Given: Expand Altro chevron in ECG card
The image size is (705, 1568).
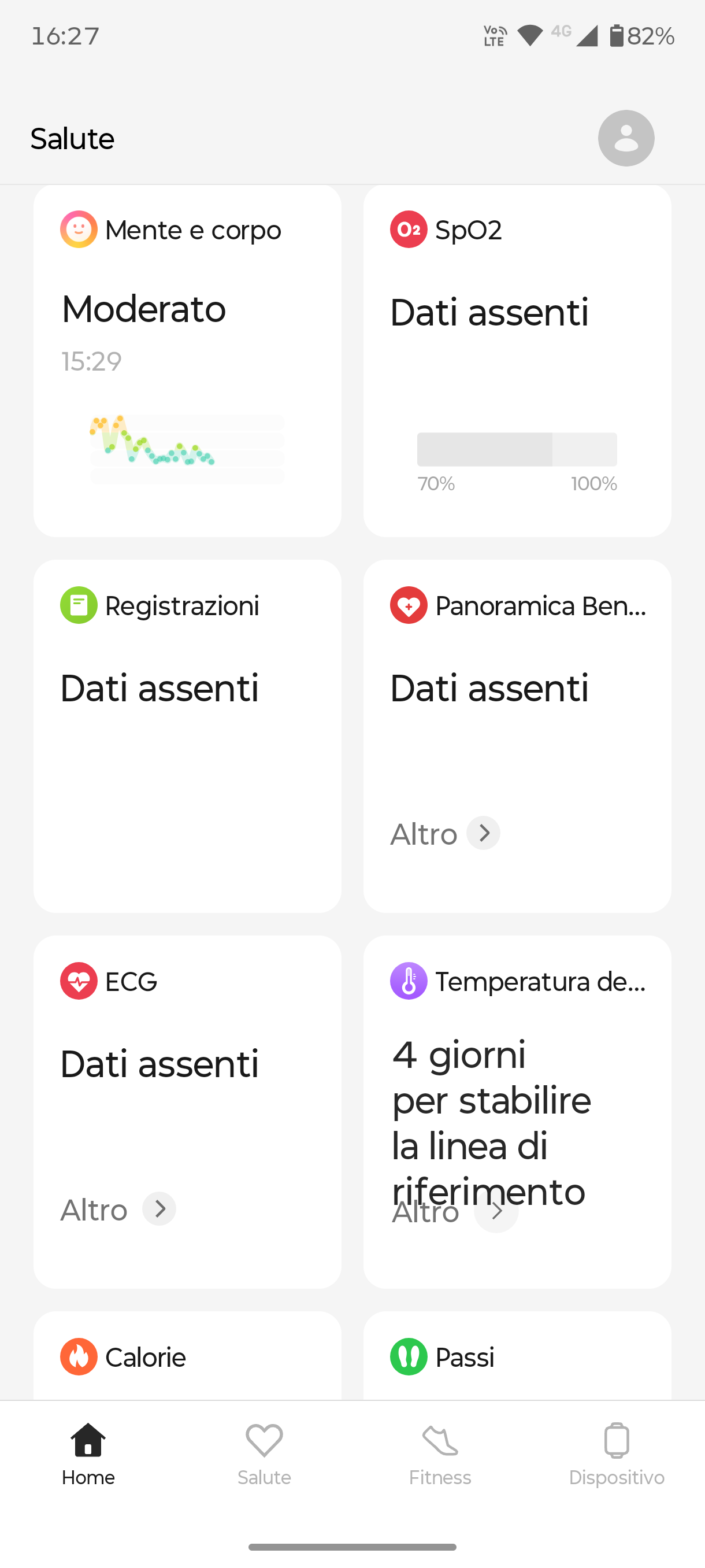Looking at the screenshot, I should click(159, 1208).
